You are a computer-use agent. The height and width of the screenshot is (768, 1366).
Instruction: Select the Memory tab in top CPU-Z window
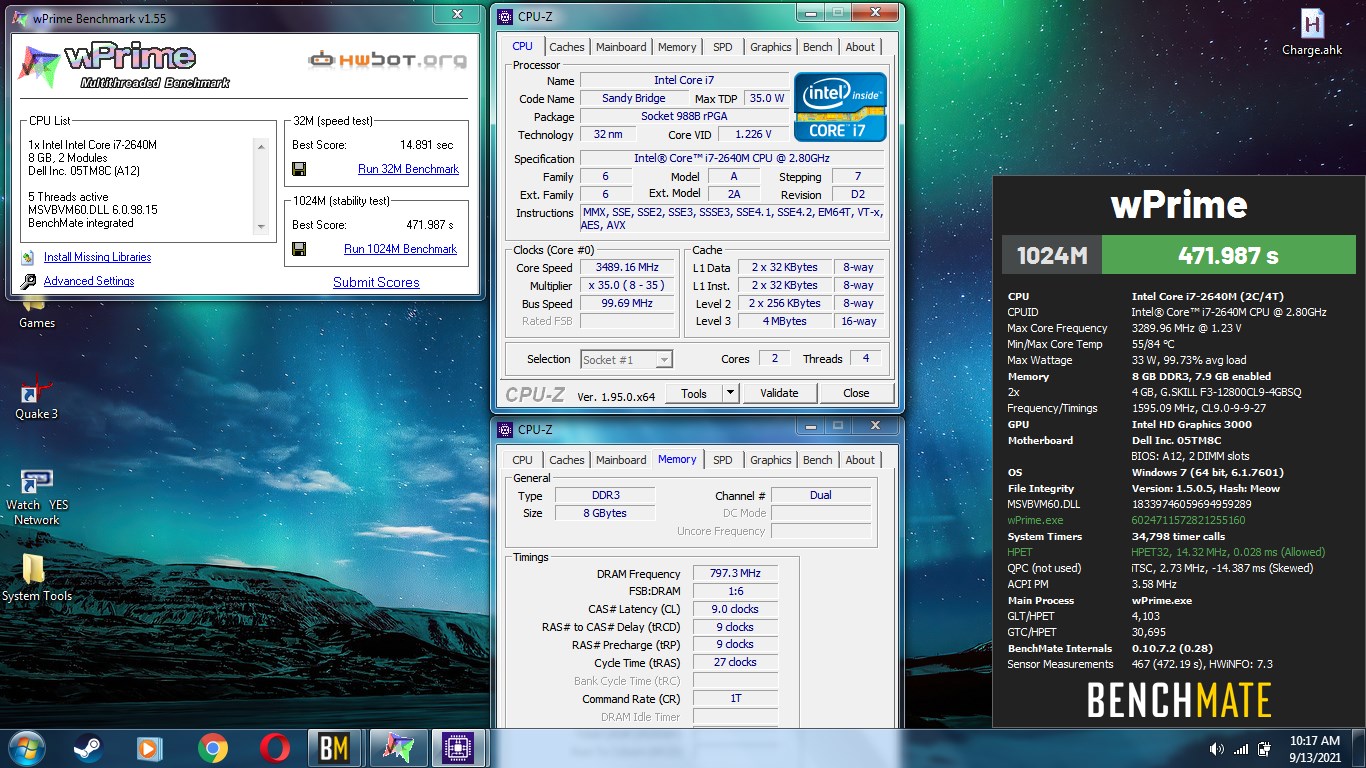pos(677,47)
